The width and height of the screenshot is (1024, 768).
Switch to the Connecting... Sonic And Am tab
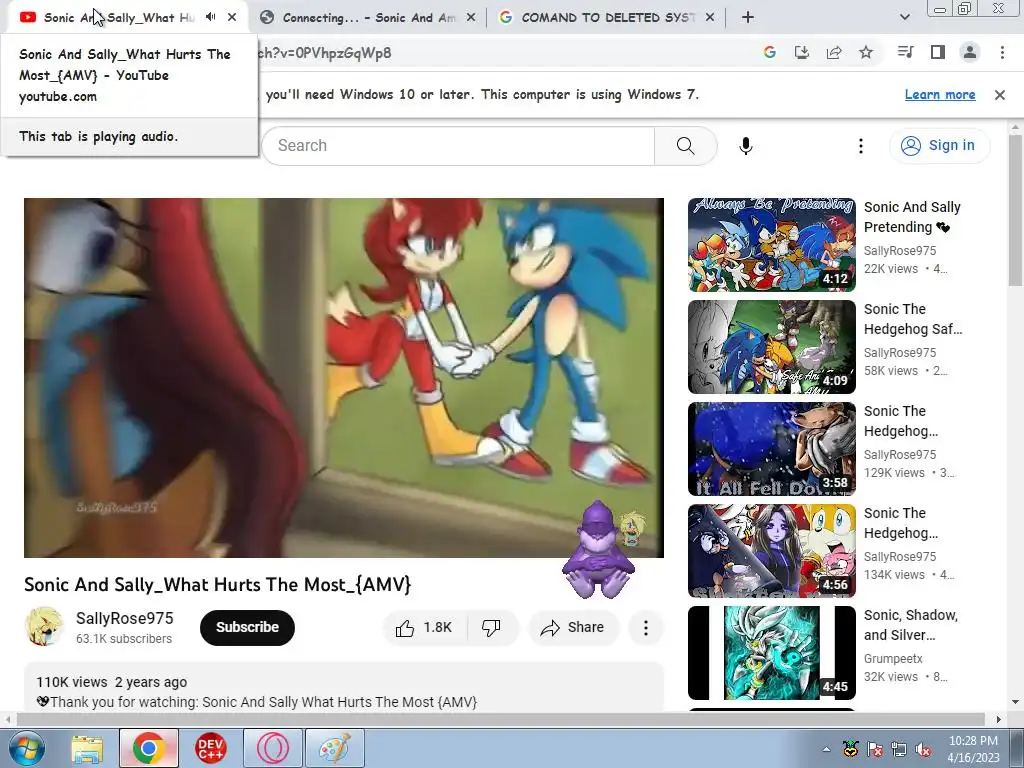tap(368, 18)
